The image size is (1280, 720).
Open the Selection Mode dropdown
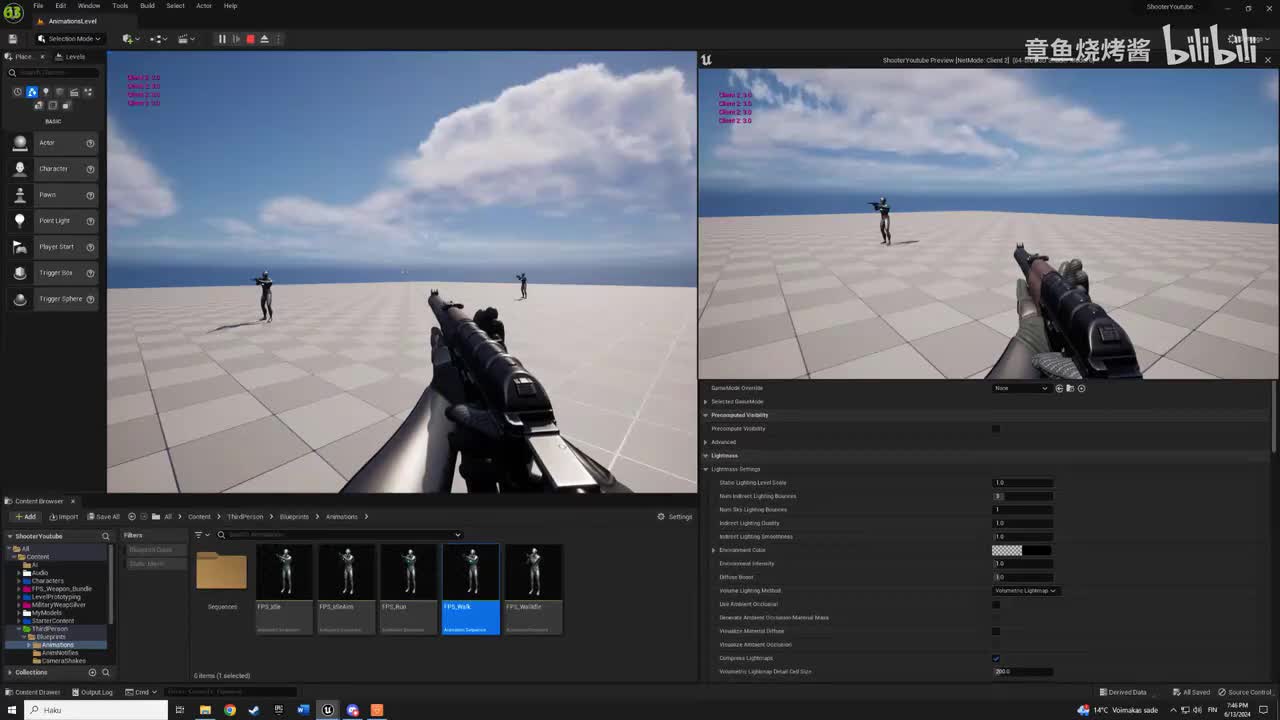tap(69, 39)
